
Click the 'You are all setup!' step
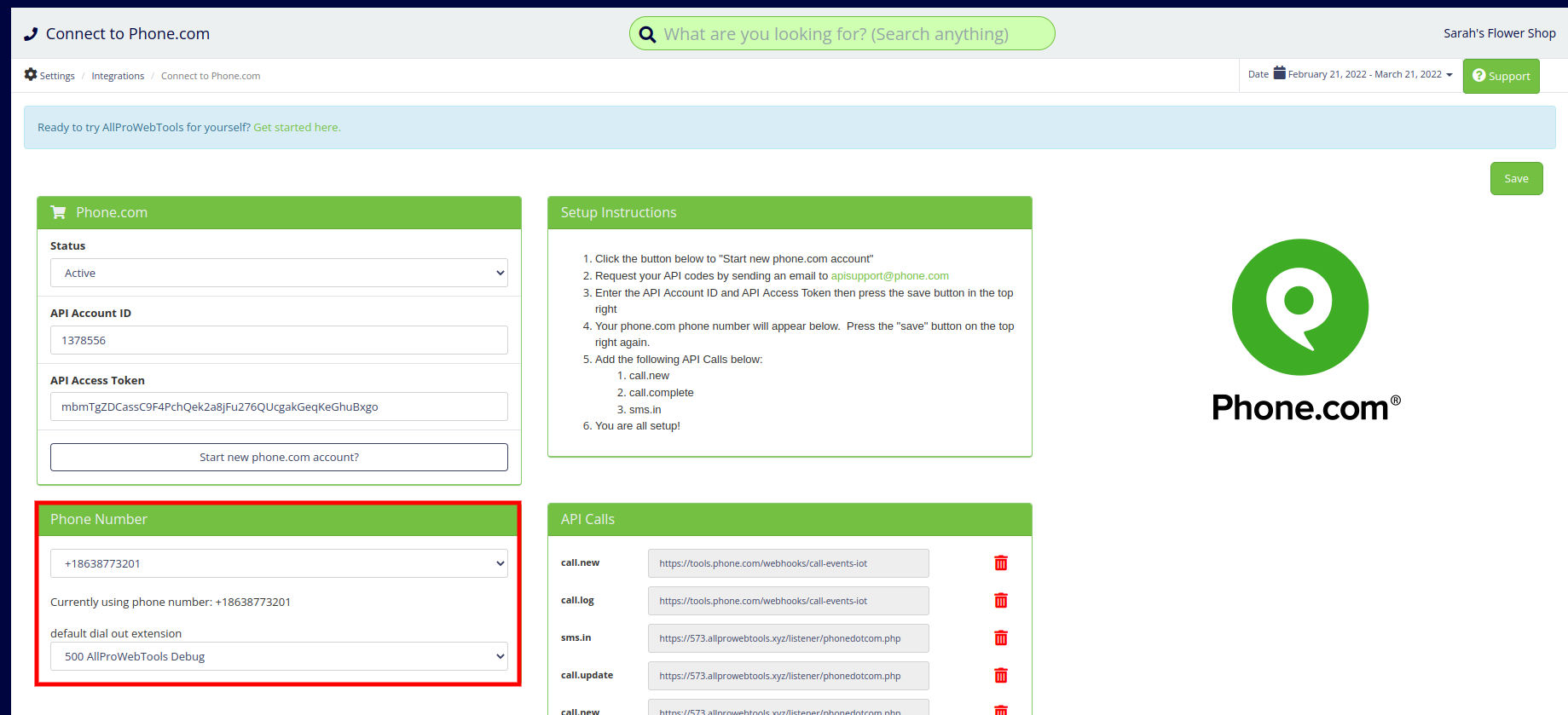coord(637,426)
